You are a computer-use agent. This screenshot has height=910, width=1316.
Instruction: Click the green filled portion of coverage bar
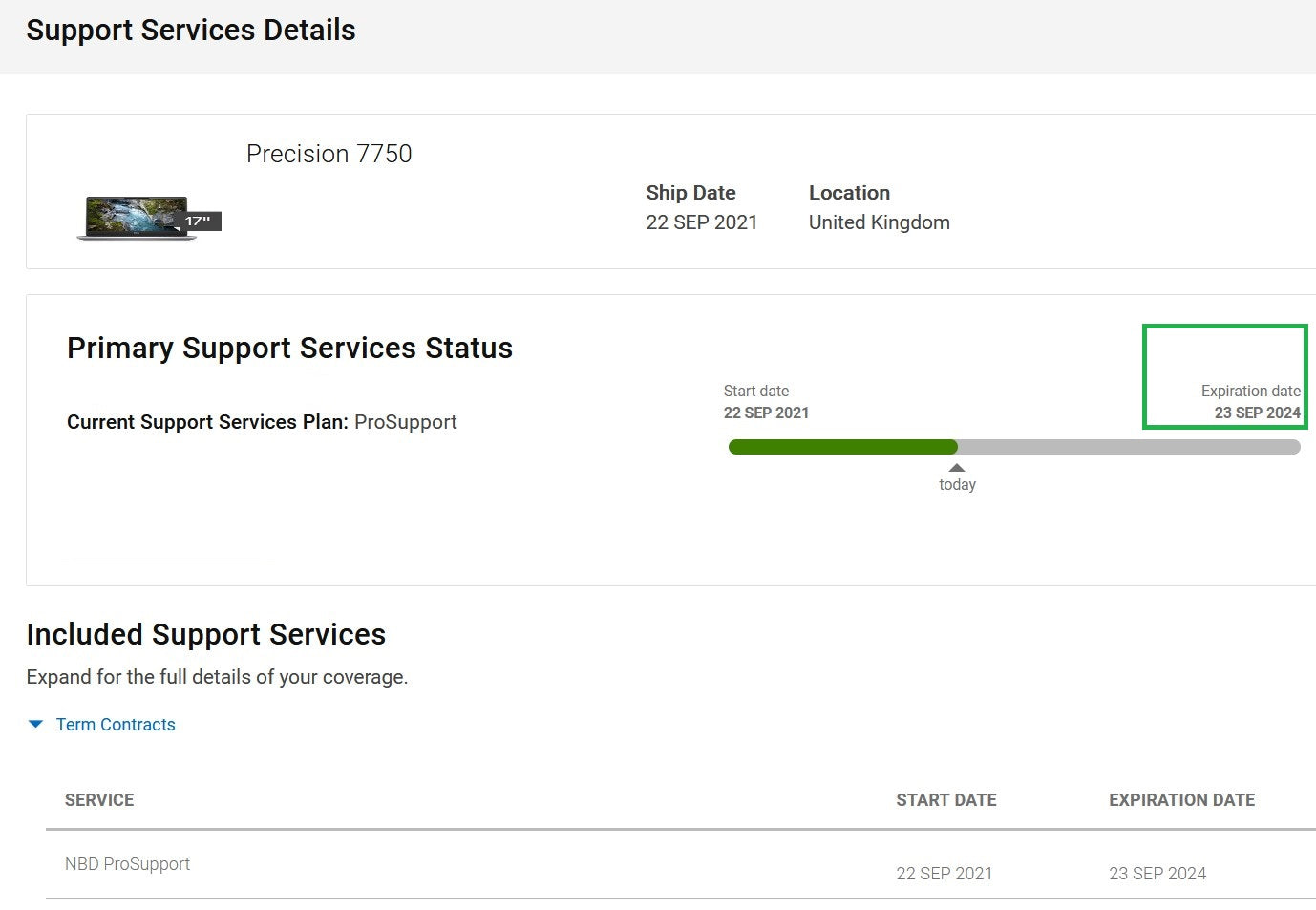[x=840, y=447]
